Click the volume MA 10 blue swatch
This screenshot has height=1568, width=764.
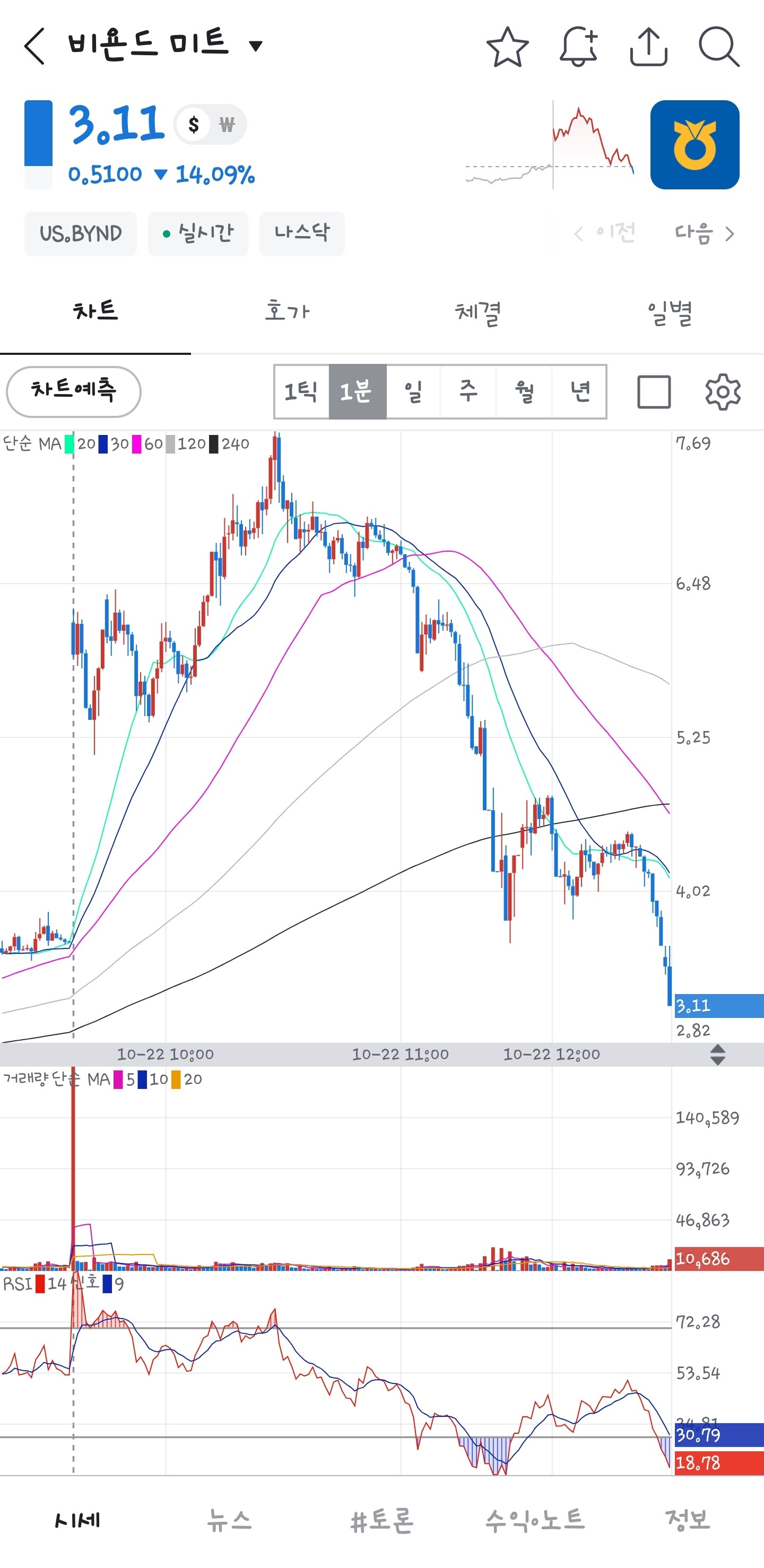point(142,1079)
